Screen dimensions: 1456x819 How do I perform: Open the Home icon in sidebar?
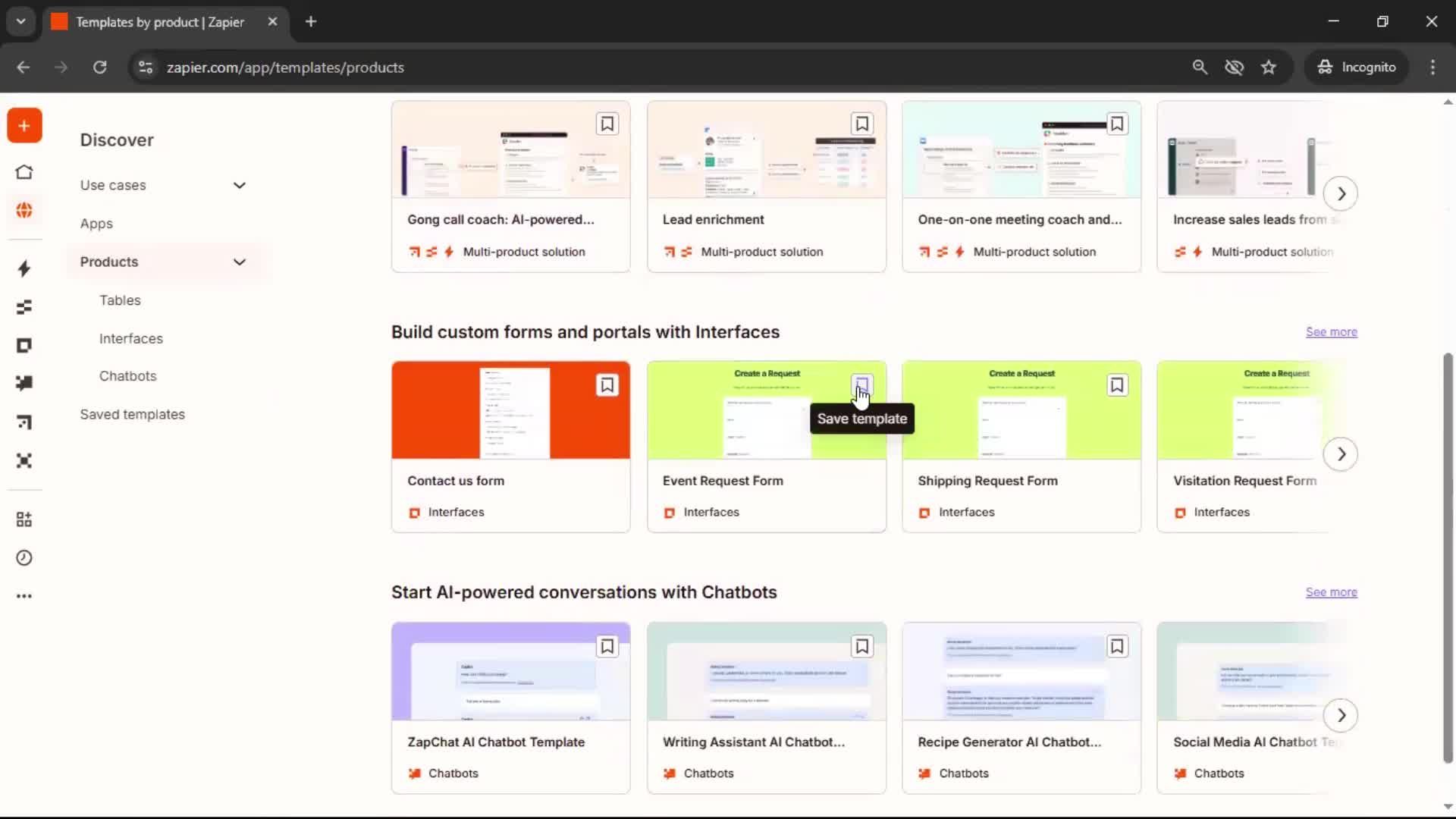coord(24,172)
